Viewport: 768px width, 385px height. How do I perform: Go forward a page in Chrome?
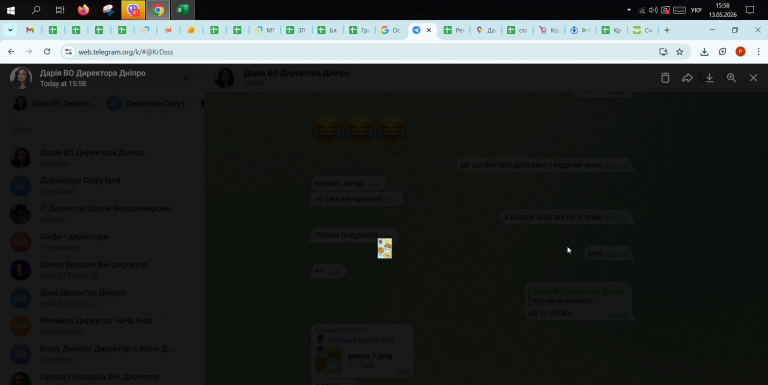pos(29,51)
